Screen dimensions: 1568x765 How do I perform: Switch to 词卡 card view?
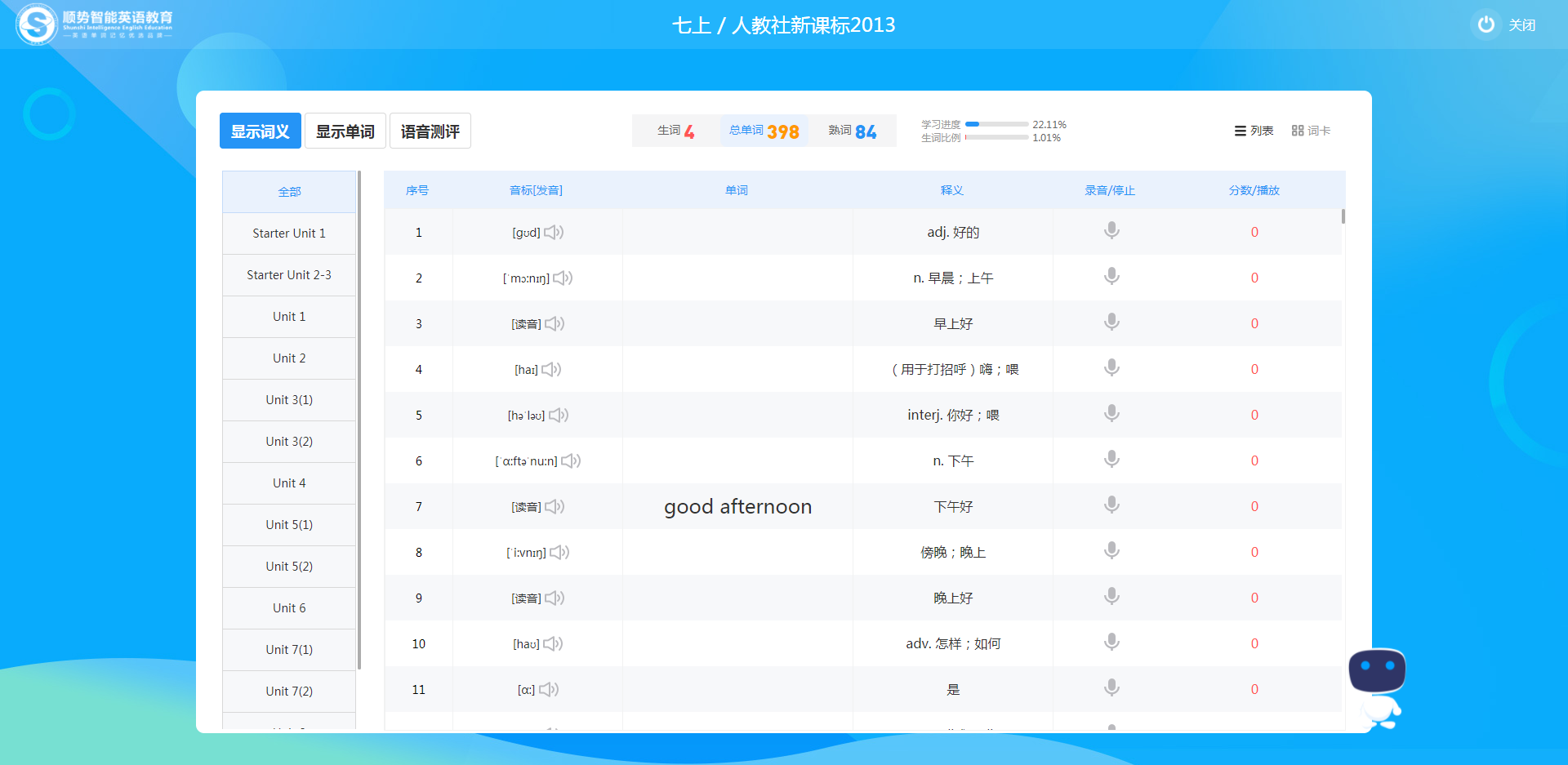[1311, 131]
